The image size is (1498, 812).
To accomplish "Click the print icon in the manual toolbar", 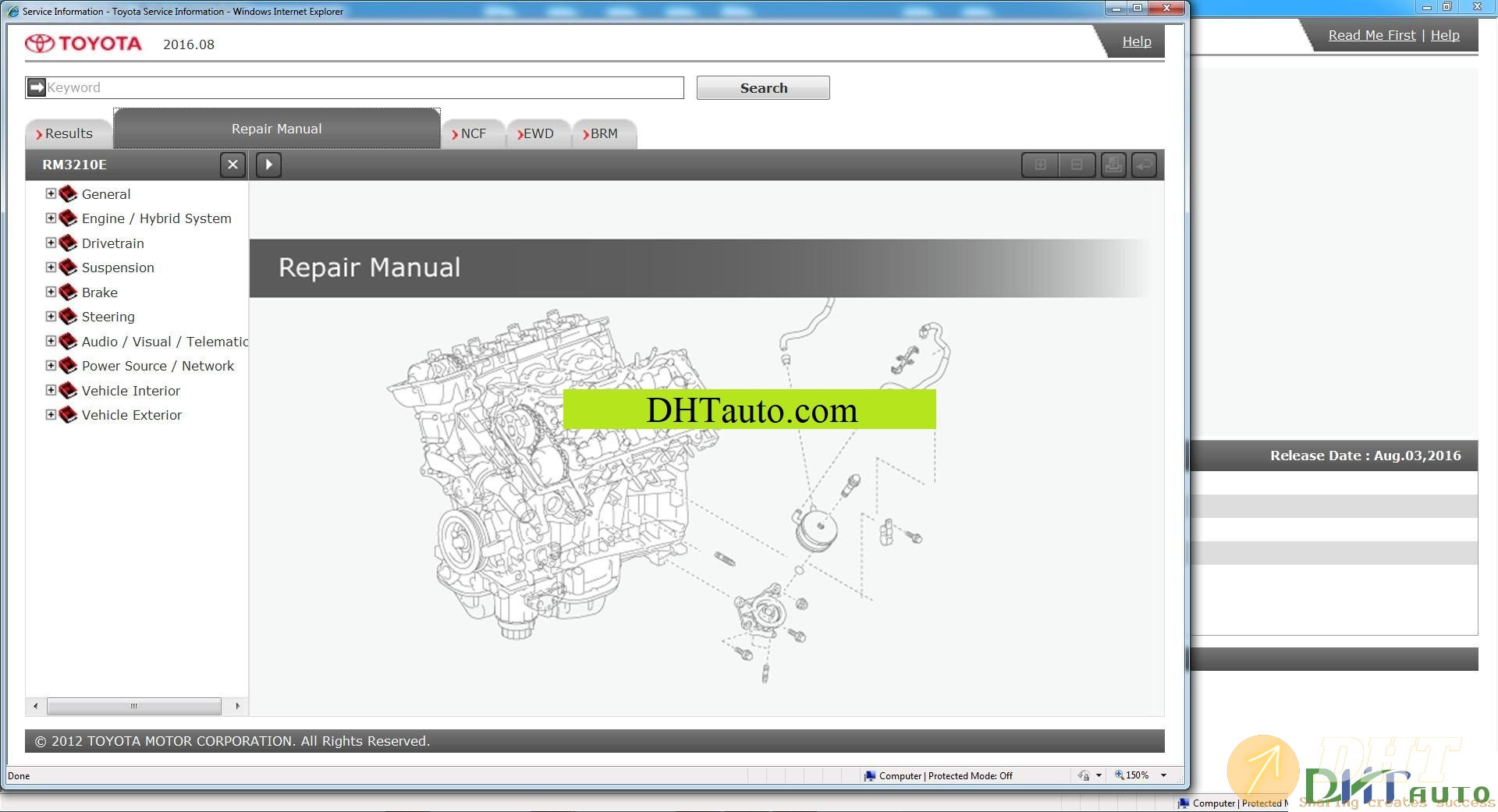I will 1113,165.
